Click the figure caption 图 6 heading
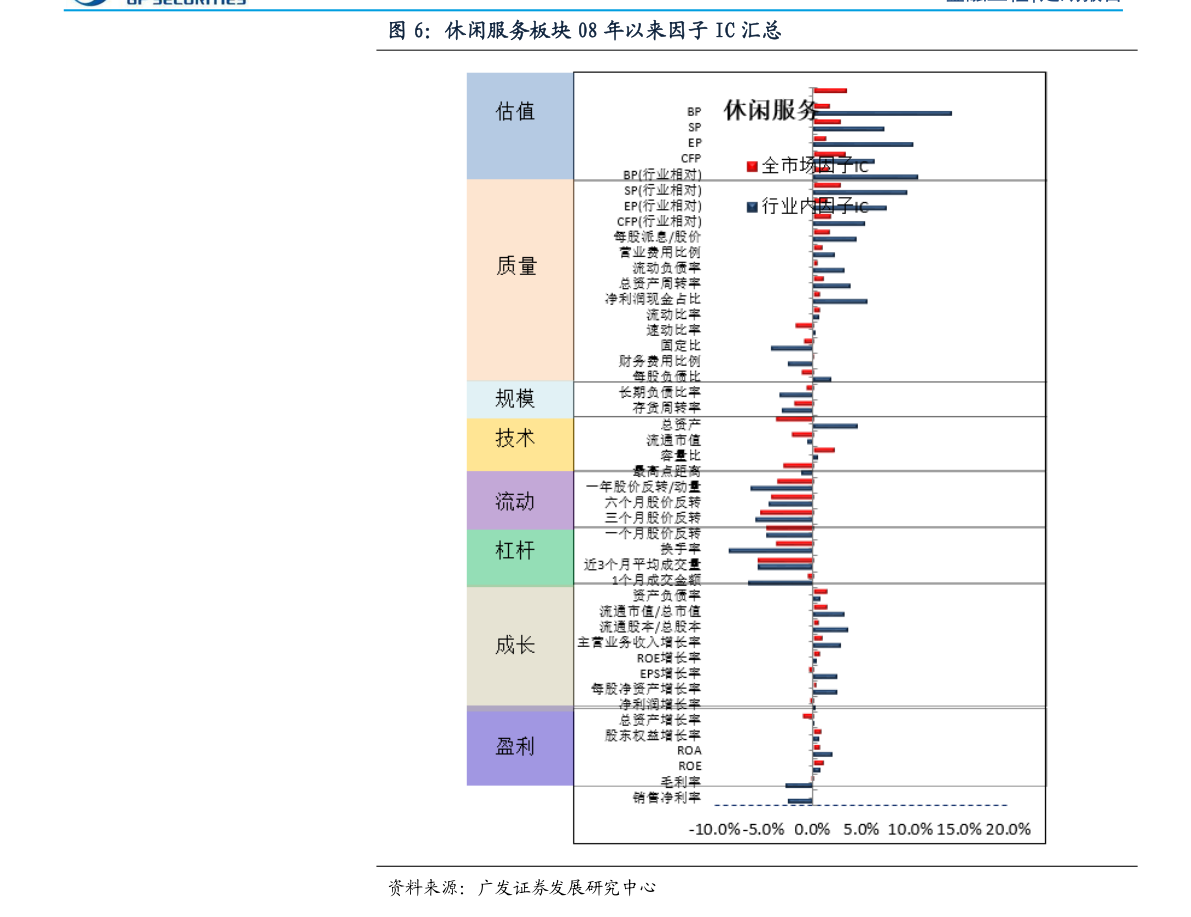 click(584, 31)
